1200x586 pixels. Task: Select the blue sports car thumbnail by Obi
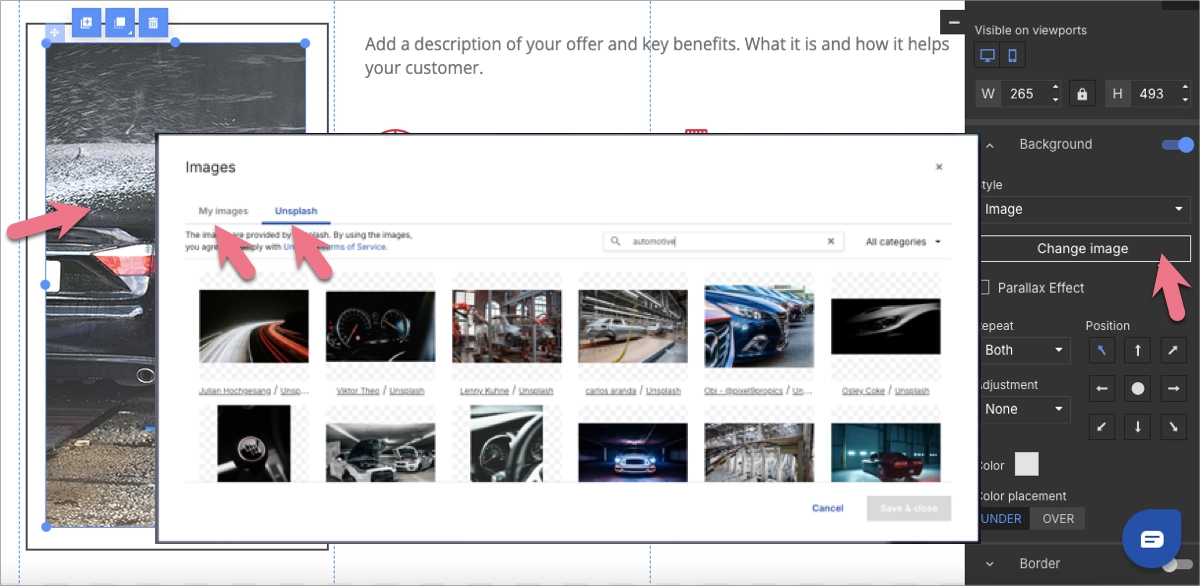(x=759, y=323)
